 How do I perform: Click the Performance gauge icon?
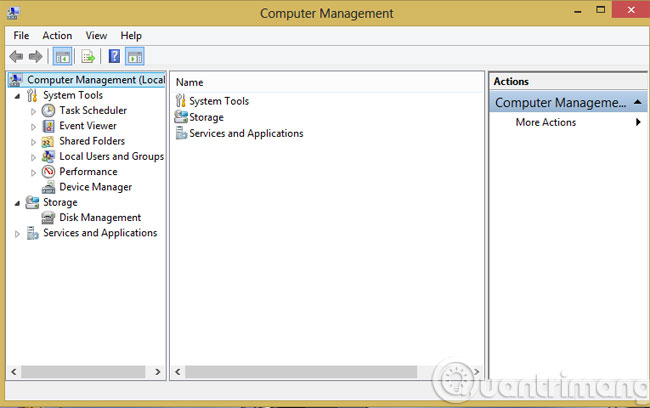click(x=49, y=172)
